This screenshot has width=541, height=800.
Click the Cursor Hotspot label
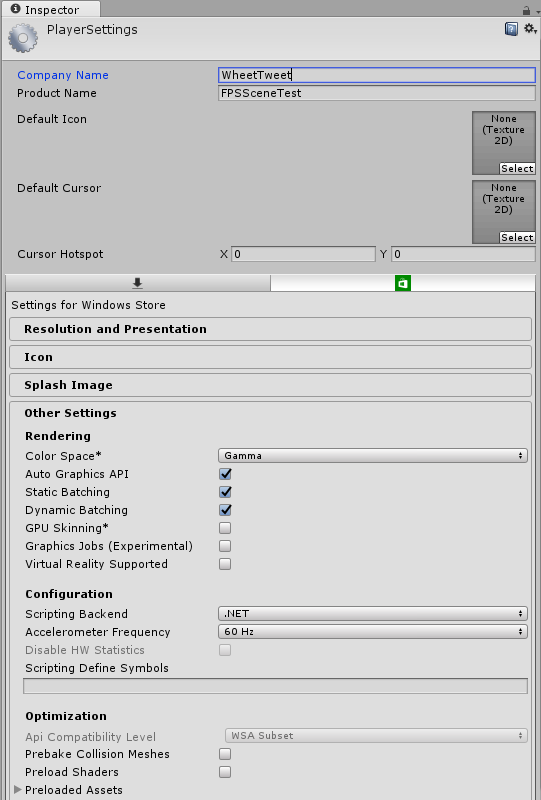pos(60,254)
